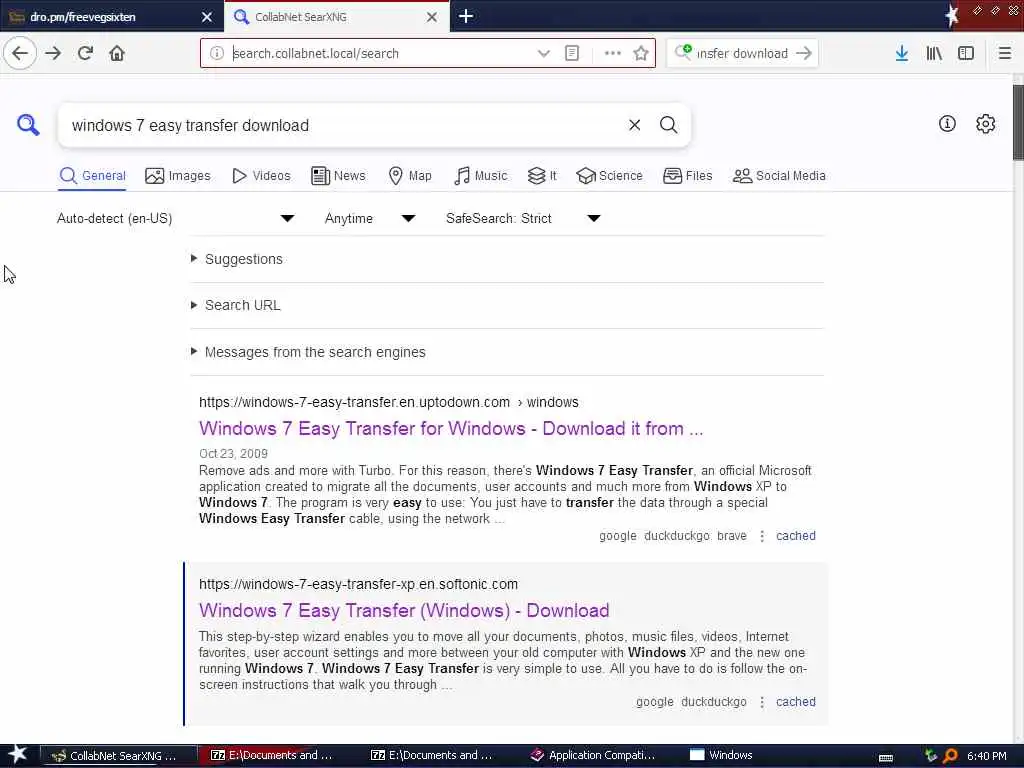The width and height of the screenshot is (1024, 768).
Task: Open result options next to first result engines
Action: point(761,536)
